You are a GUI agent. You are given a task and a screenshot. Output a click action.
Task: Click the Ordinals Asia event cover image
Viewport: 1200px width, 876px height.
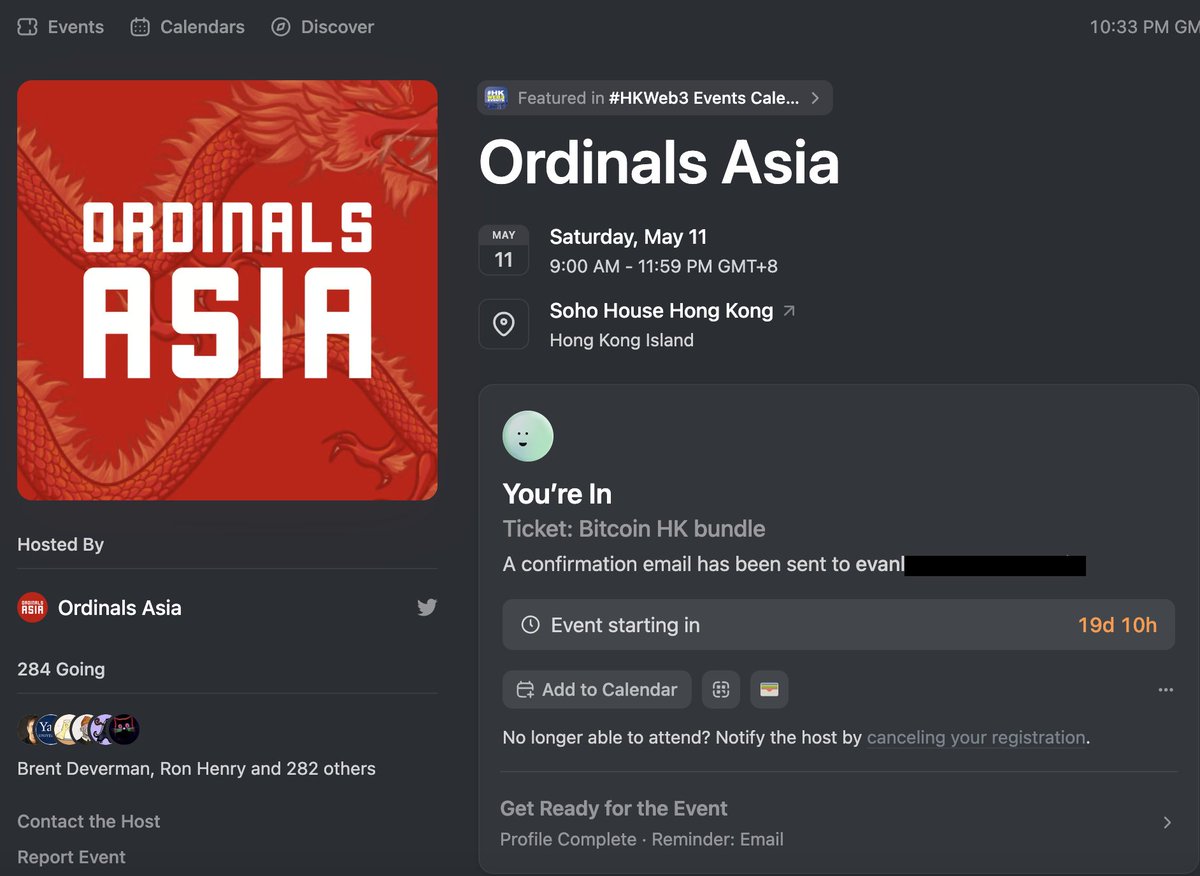pyautogui.click(x=227, y=290)
